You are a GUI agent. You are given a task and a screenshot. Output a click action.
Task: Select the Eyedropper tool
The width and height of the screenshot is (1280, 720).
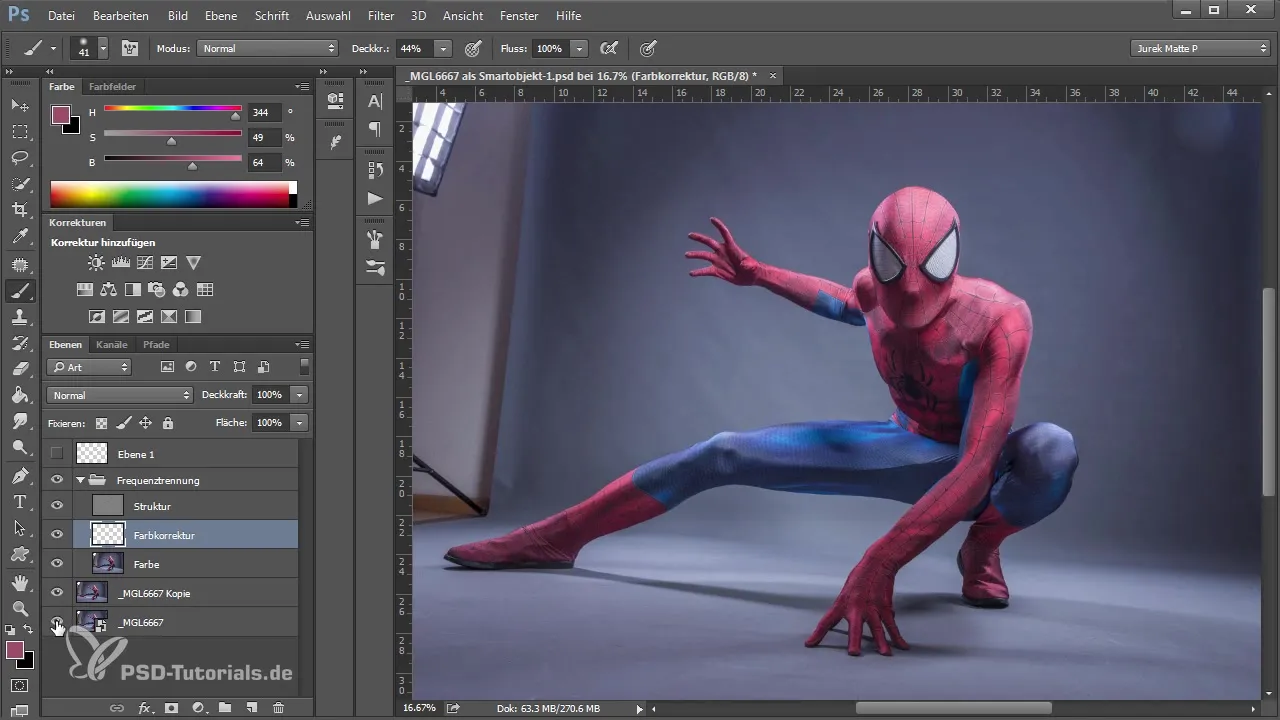pos(19,237)
